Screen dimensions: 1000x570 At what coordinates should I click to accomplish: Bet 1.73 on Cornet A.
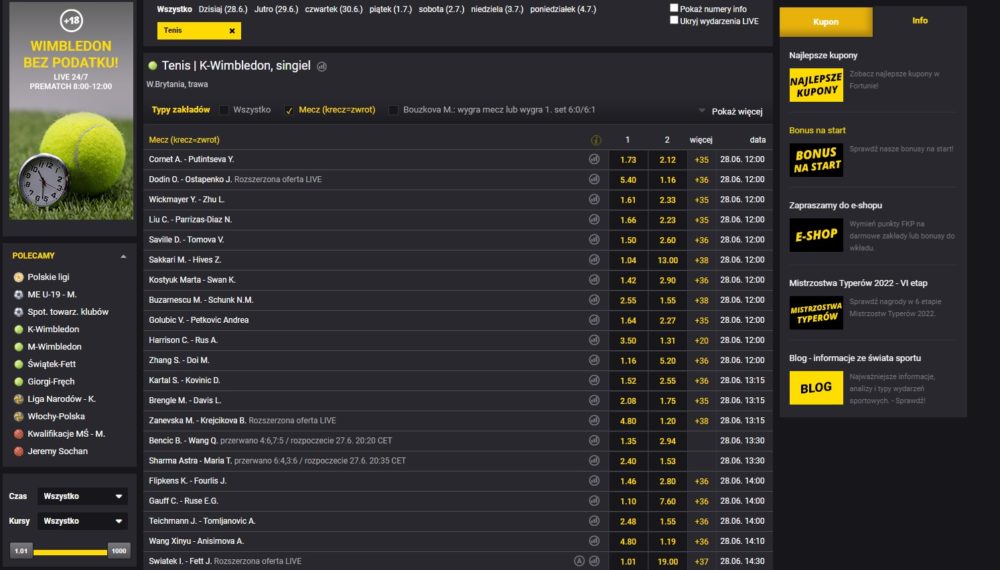click(x=628, y=159)
